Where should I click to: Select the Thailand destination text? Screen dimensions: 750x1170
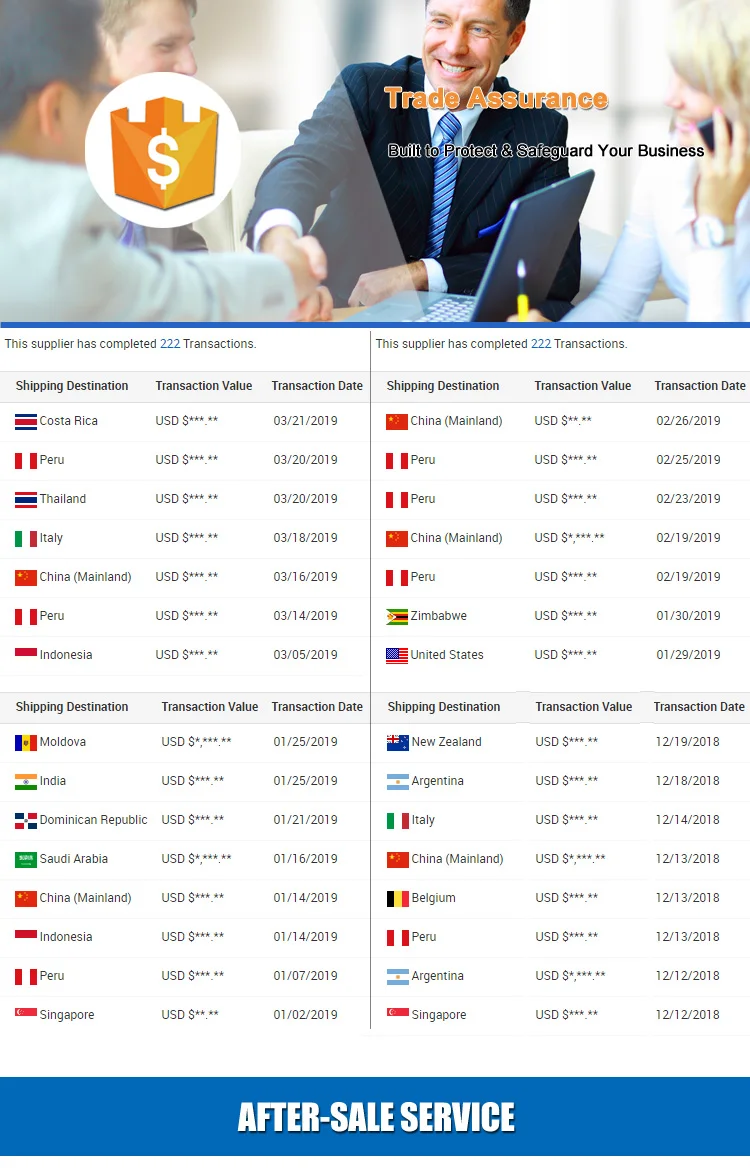(63, 498)
